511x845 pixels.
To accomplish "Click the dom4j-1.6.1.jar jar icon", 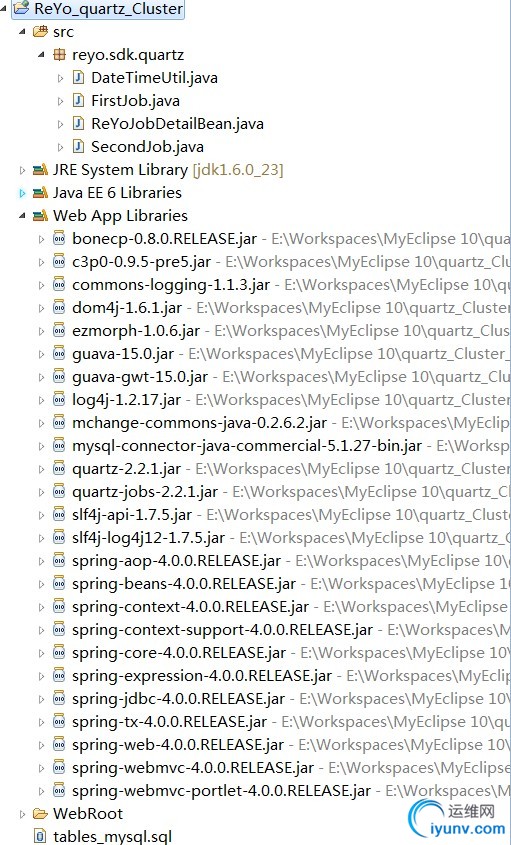I will point(59,308).
